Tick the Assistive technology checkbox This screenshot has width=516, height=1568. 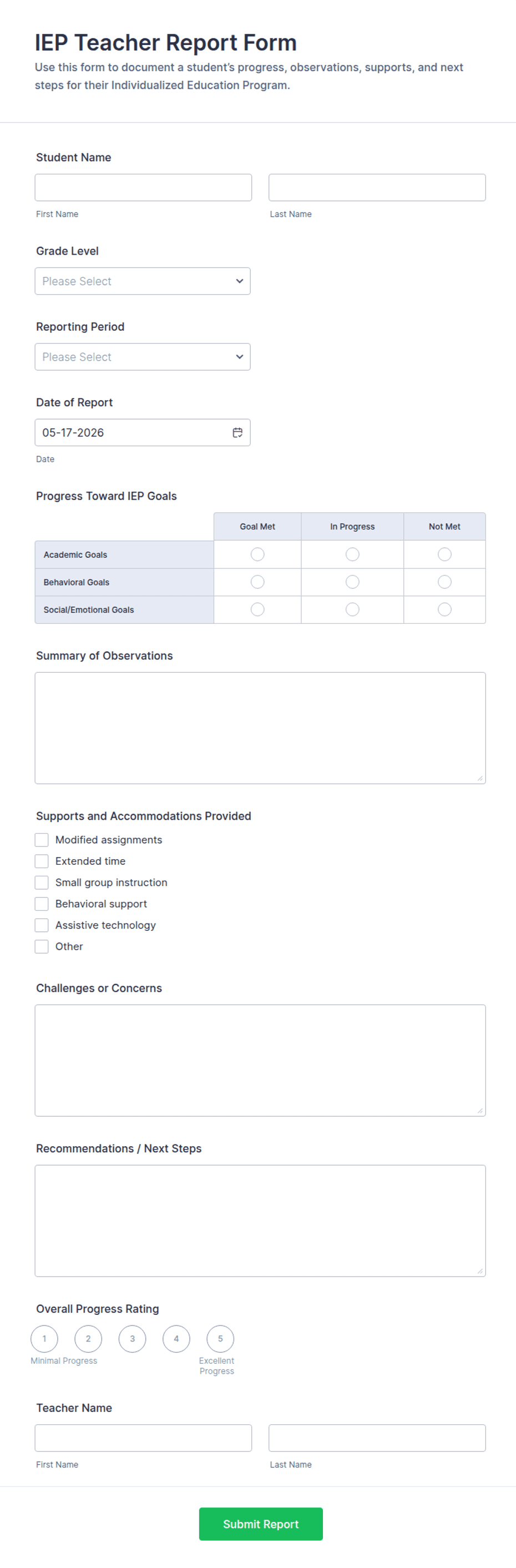tap(42, 925)
